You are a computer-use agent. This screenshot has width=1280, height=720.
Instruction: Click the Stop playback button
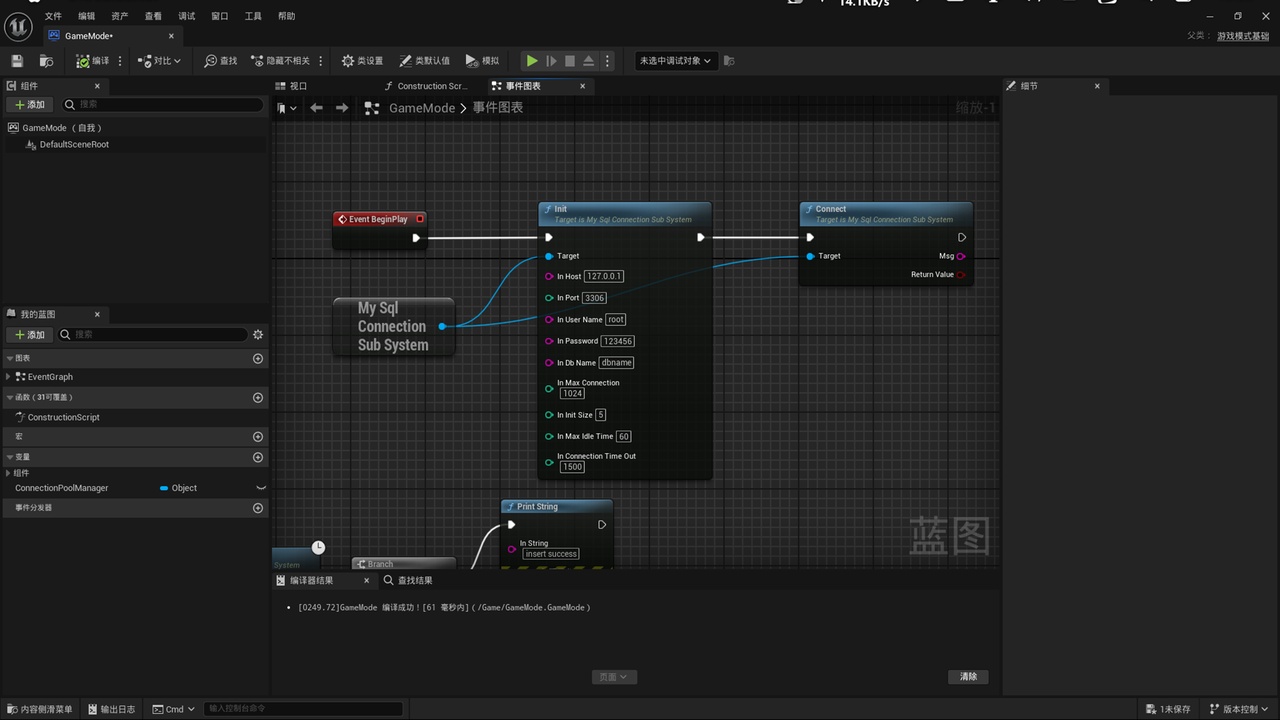click(x=570, y=61)
